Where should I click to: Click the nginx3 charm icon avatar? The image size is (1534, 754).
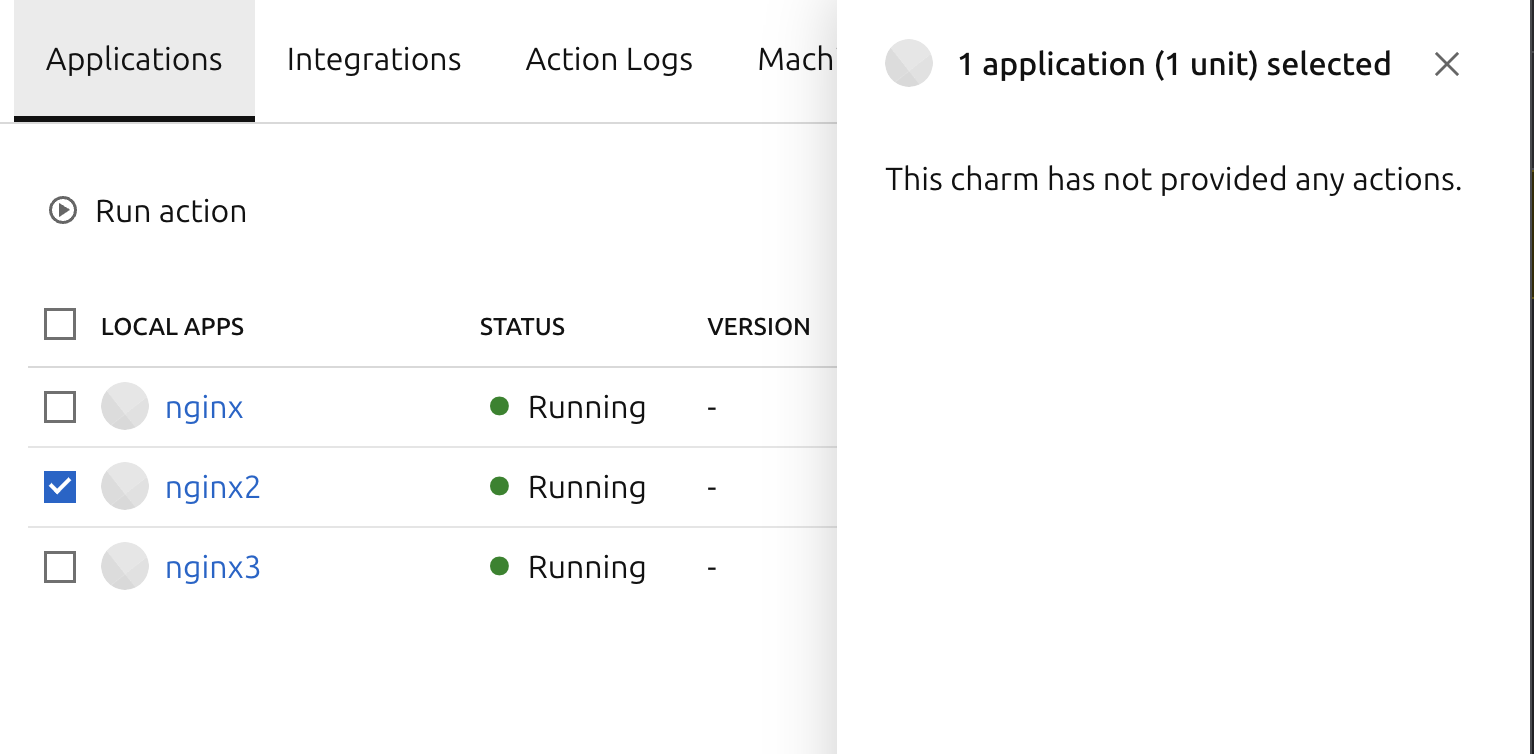pyautogui.click(x=124, y=567)
